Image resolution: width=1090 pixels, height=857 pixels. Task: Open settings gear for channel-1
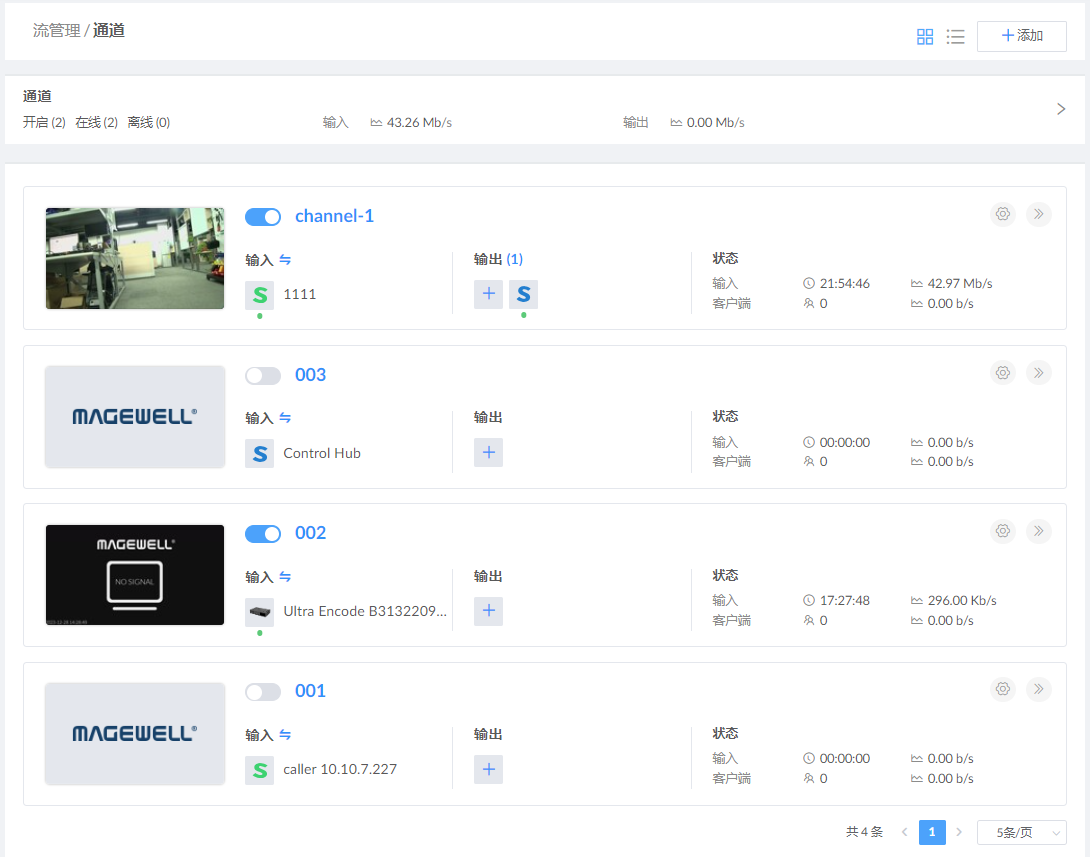[1003, 214]
